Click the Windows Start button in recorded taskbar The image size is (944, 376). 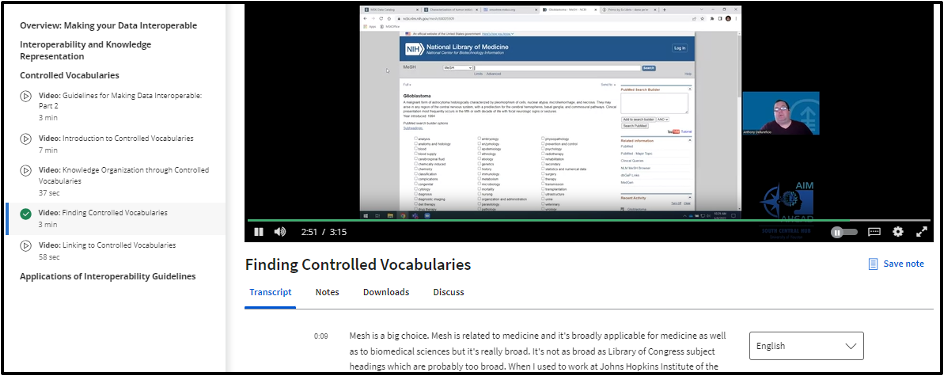click(365, 215)
